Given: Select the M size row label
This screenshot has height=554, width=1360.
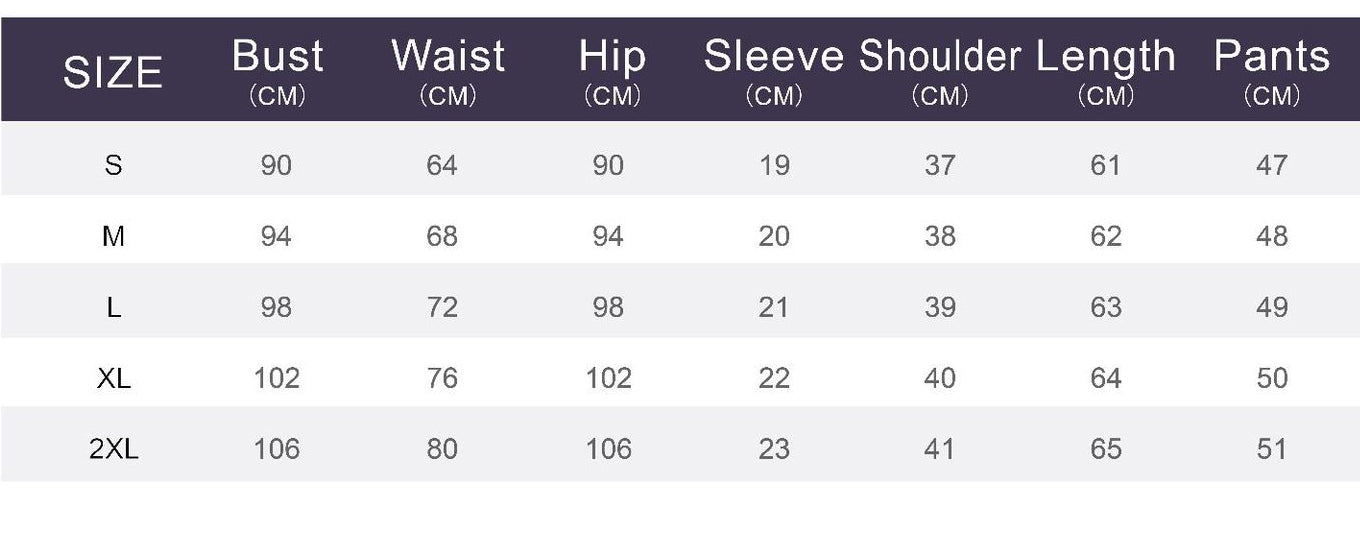Looking at the screenshot, I should click(x=113, y=236).
